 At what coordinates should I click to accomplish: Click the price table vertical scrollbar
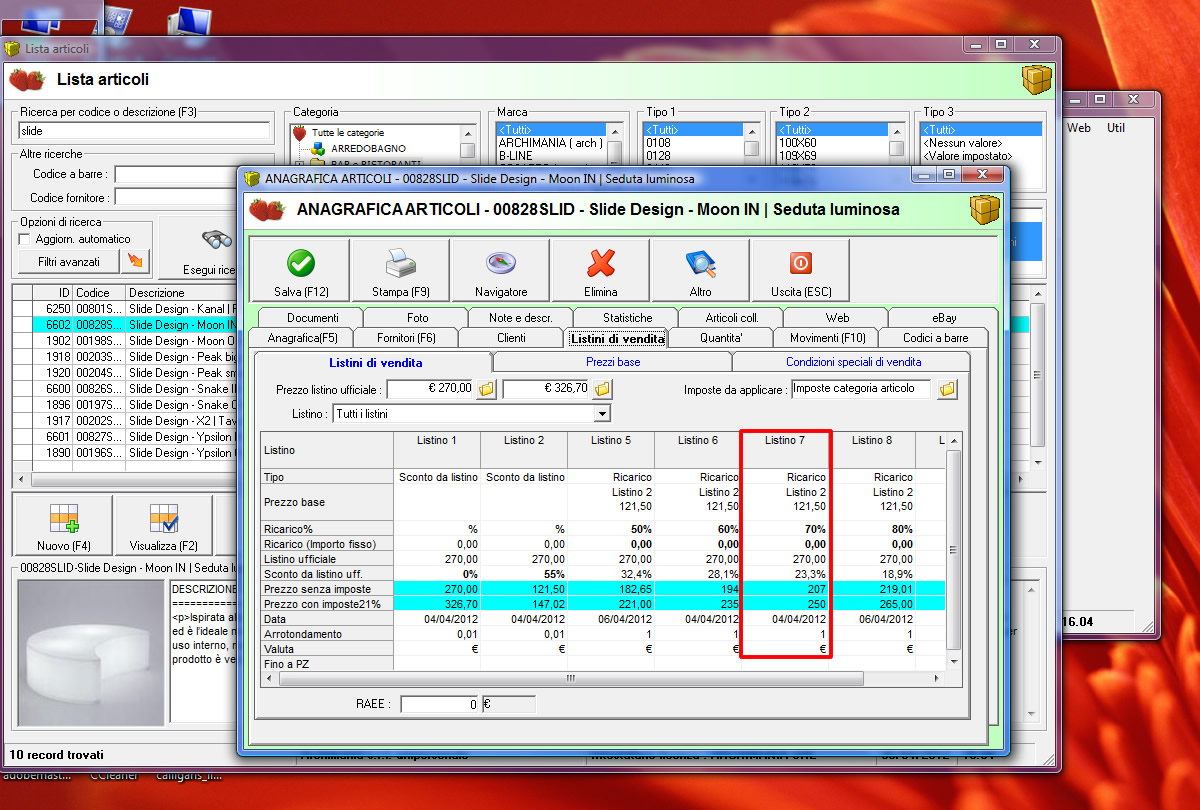pos(953,551)
